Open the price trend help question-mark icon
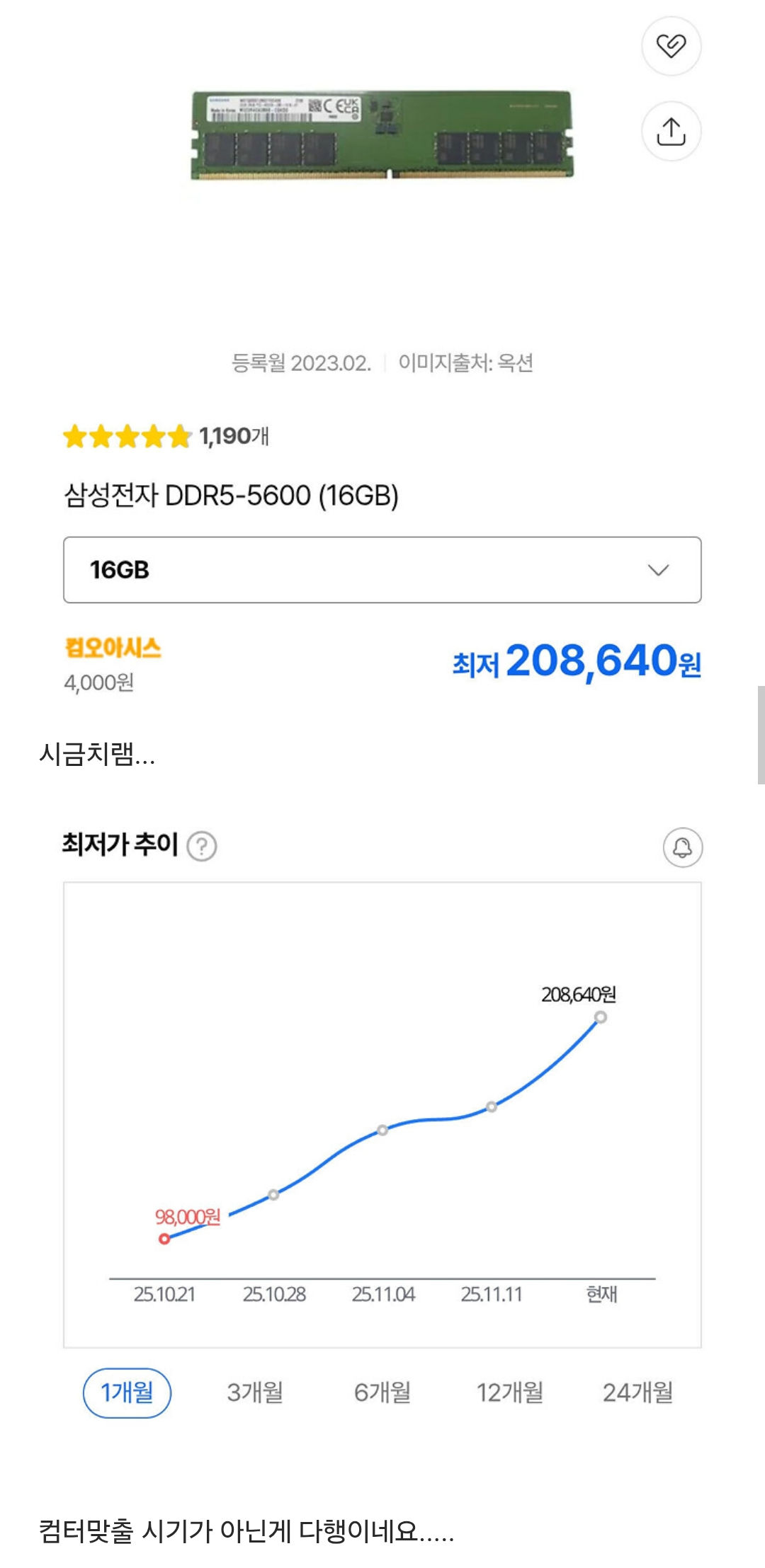The width and height of the screenshot is (765, 1568). click(x=202, y=846)
